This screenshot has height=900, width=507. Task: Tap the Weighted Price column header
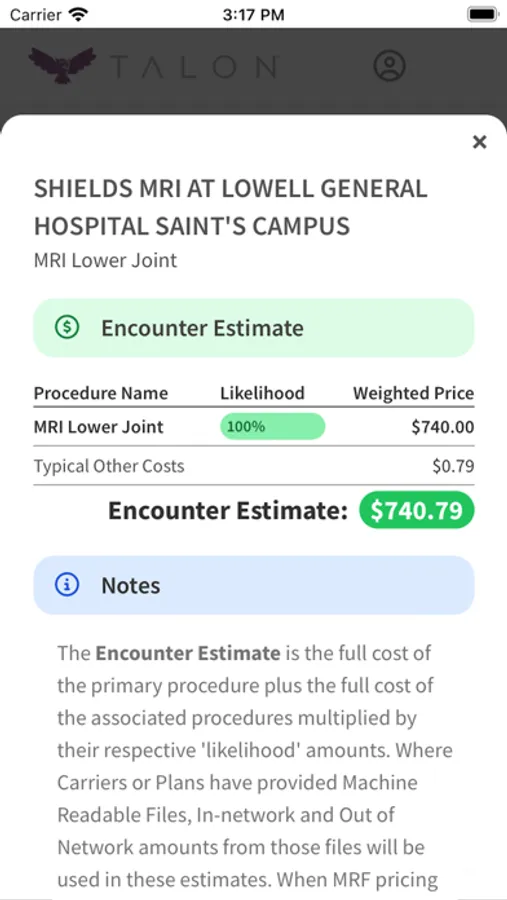[413, 393]
